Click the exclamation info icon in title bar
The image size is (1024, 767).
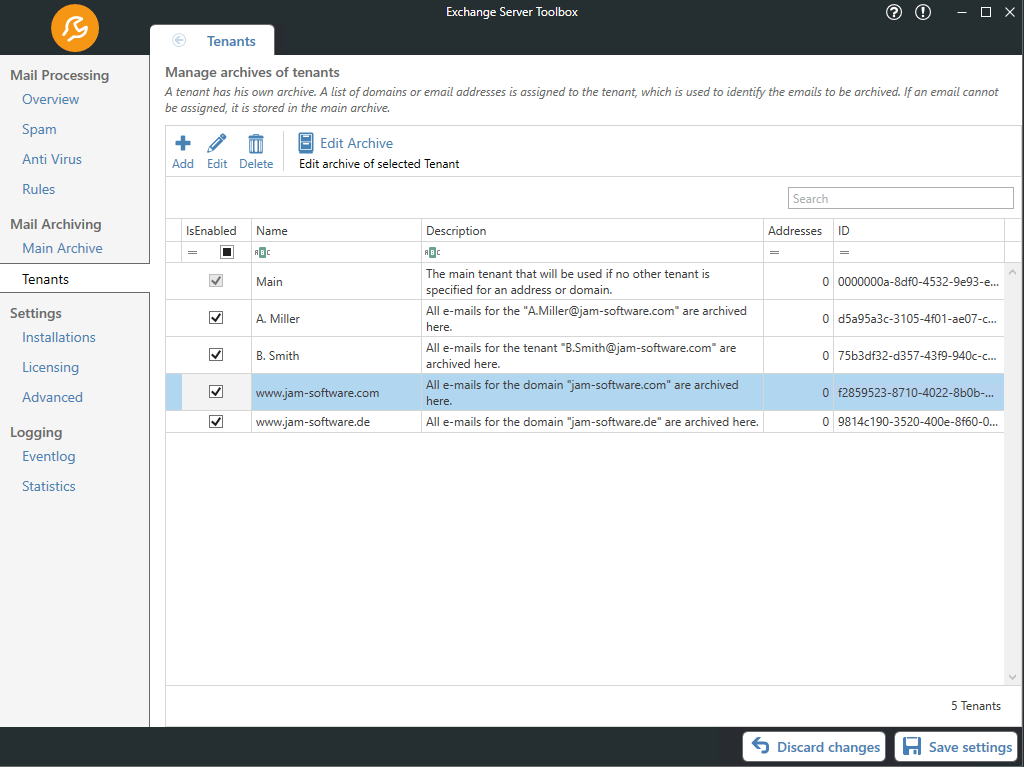(x=922, y=12)
